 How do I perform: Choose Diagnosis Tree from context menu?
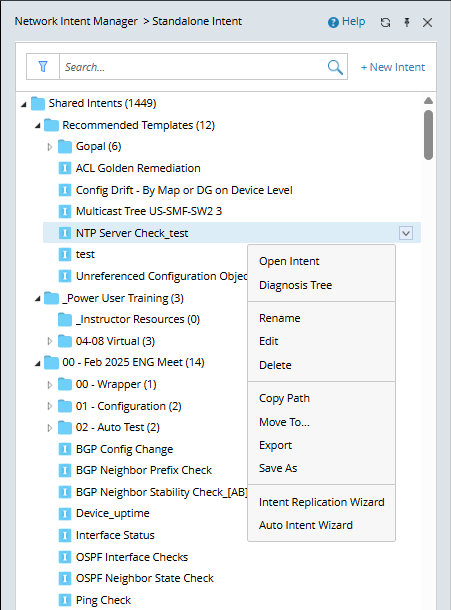(x=295, y=285)
